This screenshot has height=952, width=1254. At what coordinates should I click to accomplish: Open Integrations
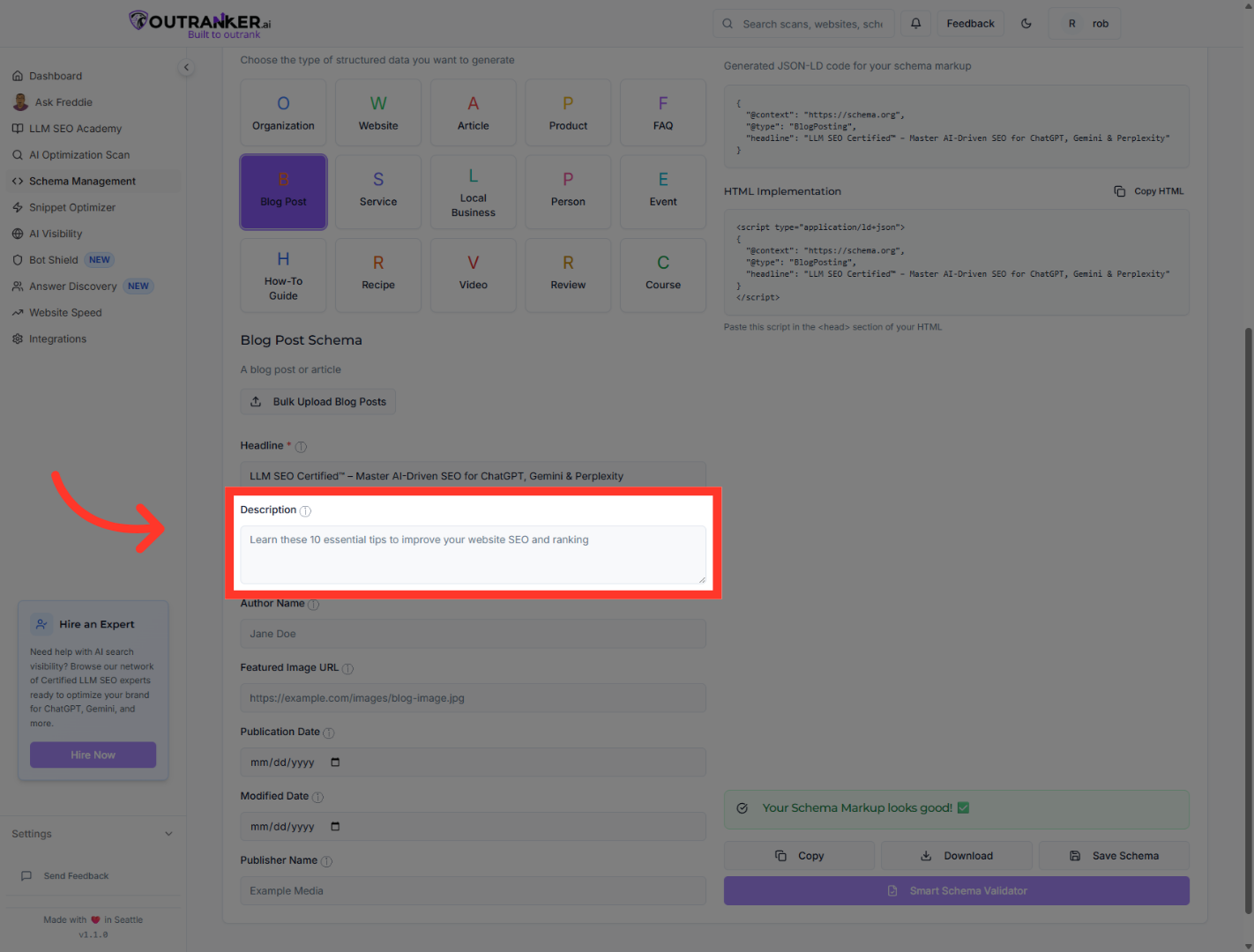point(93,339)
